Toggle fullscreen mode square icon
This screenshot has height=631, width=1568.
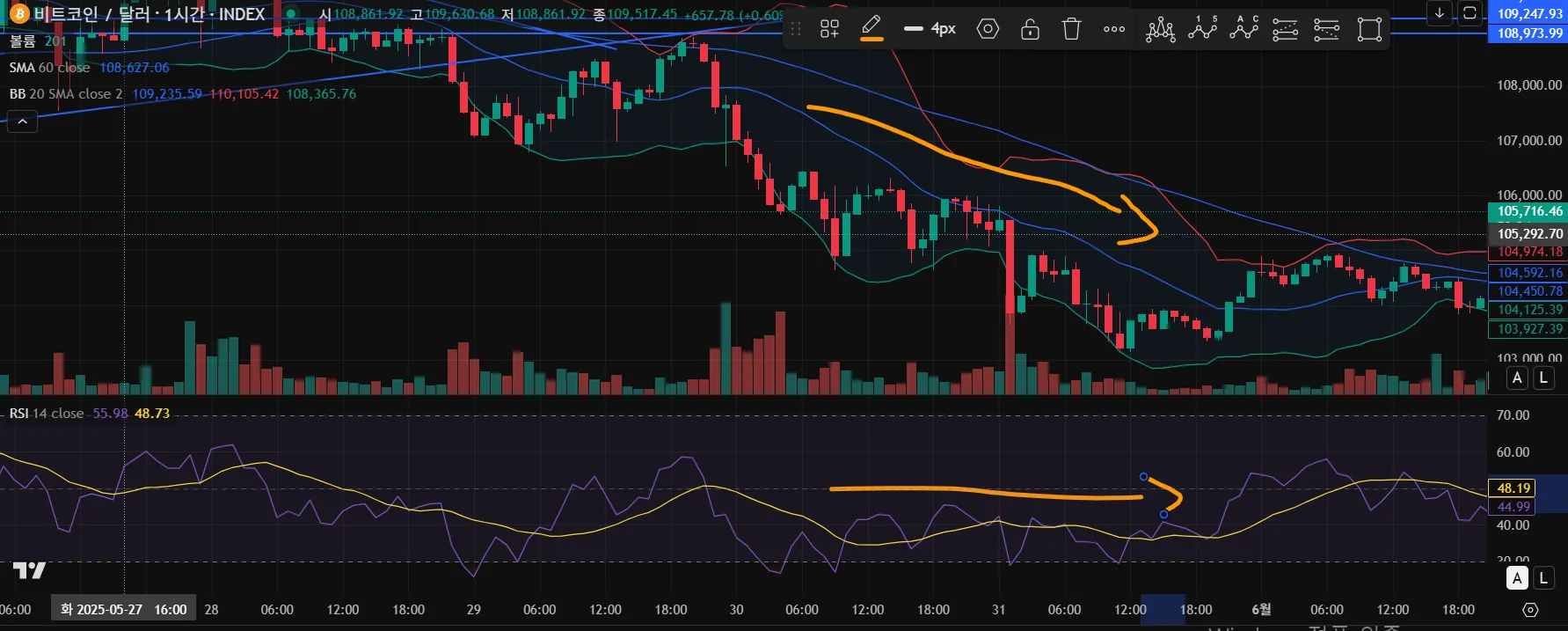click(x=1470, y=12)
